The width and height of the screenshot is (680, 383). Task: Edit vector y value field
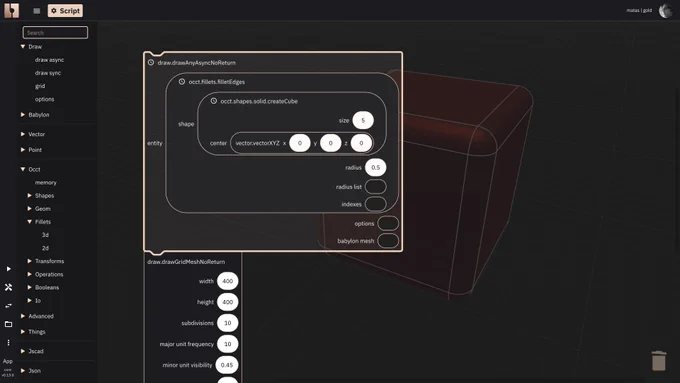330,143
